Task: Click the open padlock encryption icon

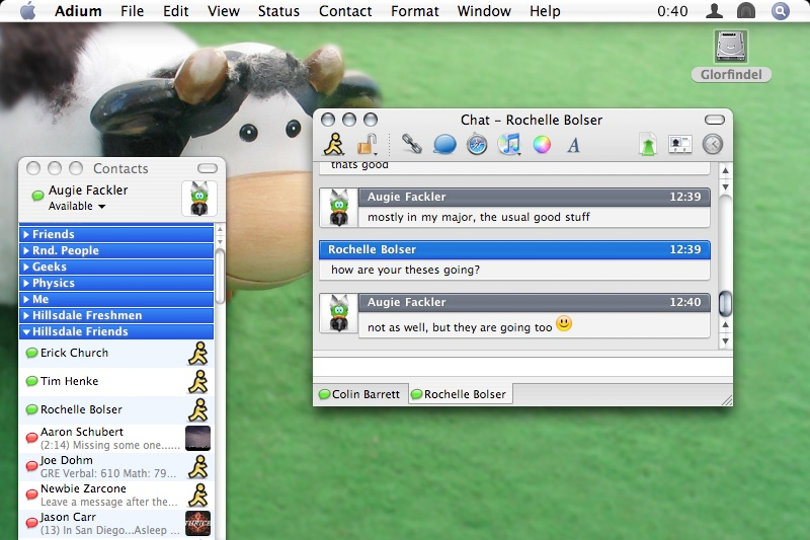Action: click(367, 144)
